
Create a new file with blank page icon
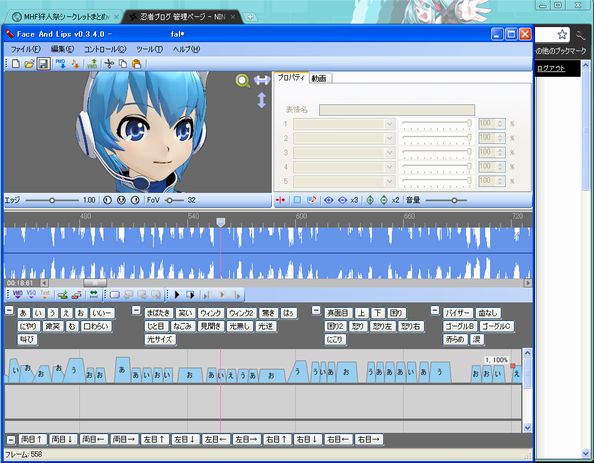pos(16,64)
